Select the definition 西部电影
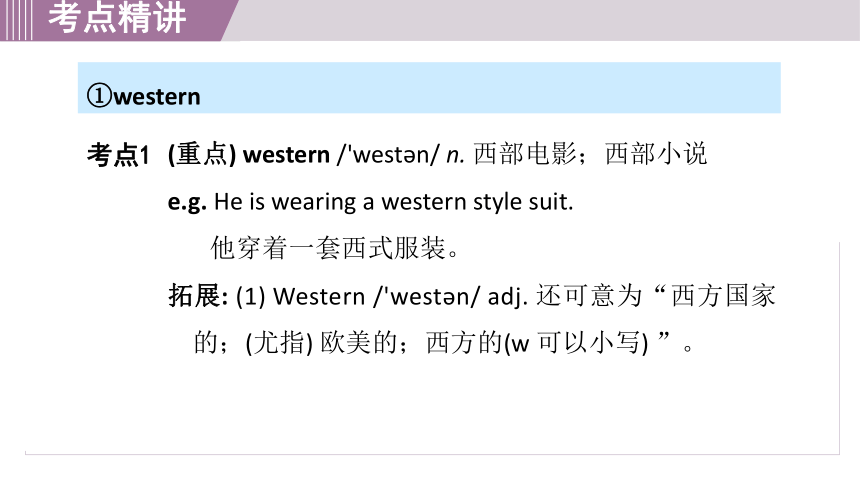860x484 pixels. 525,154
